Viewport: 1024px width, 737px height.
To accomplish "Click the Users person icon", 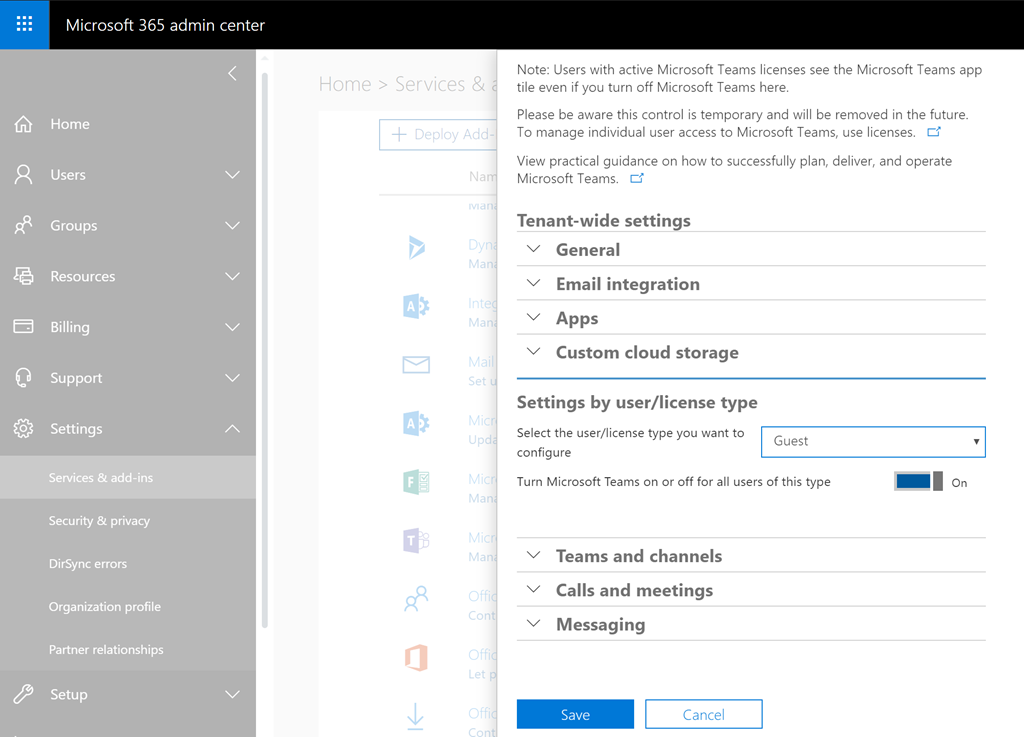I will (x=23, y=175).
